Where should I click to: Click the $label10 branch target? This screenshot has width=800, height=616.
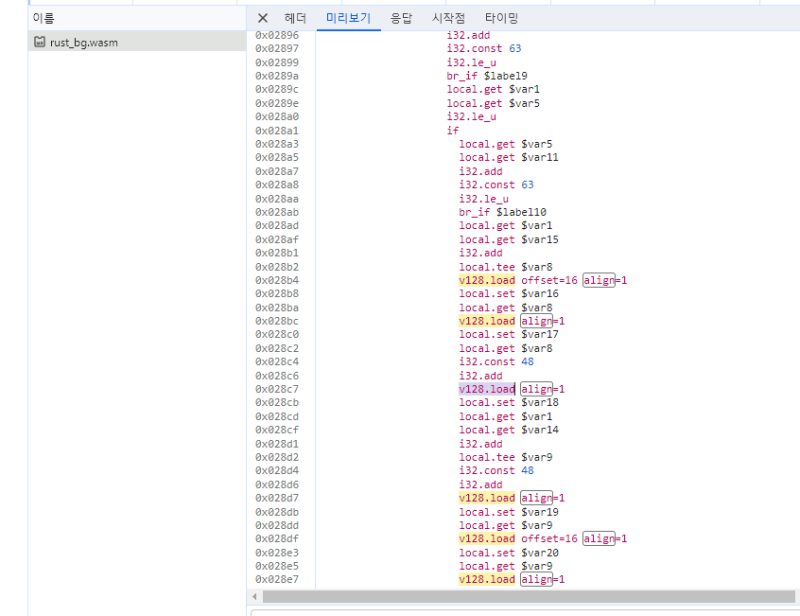tap(521, 212)
